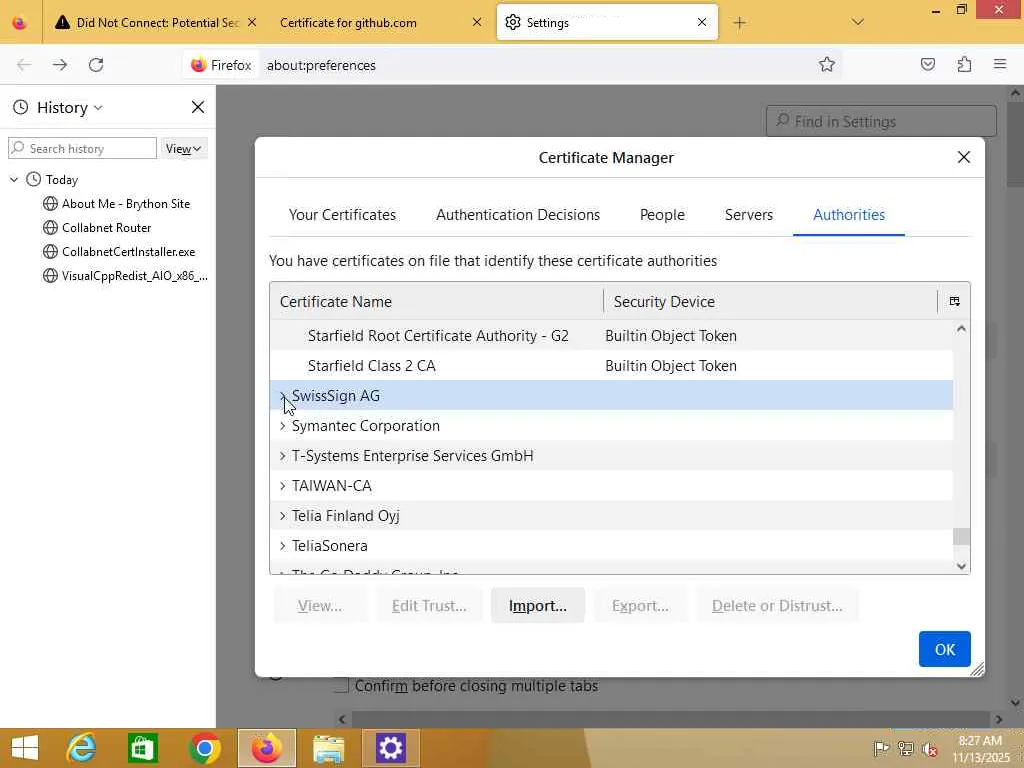This screenshot has height=768, width=1024.
Task: Open a new tab with the plus button
Action: 739,23
